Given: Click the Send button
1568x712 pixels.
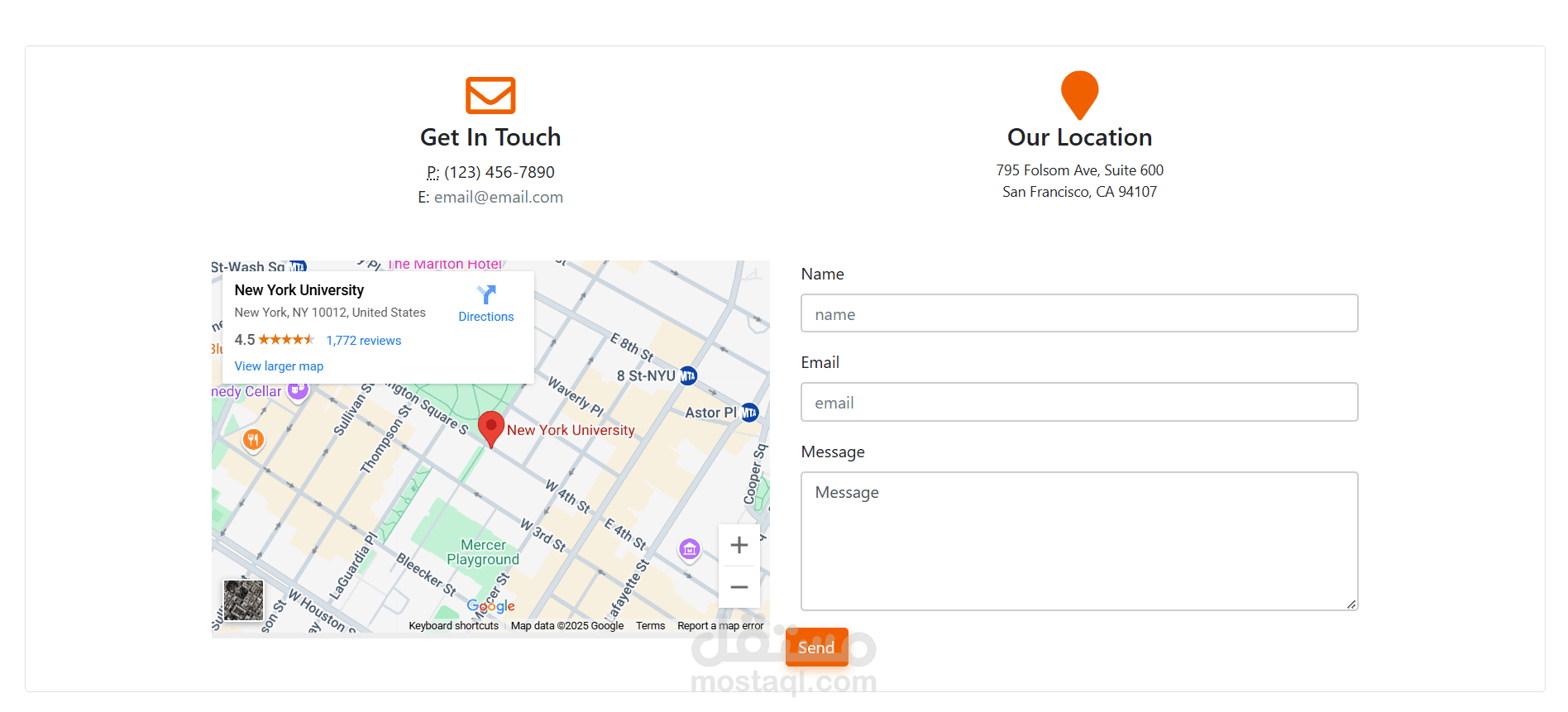Looking at the screenshot, I should 816,647.
